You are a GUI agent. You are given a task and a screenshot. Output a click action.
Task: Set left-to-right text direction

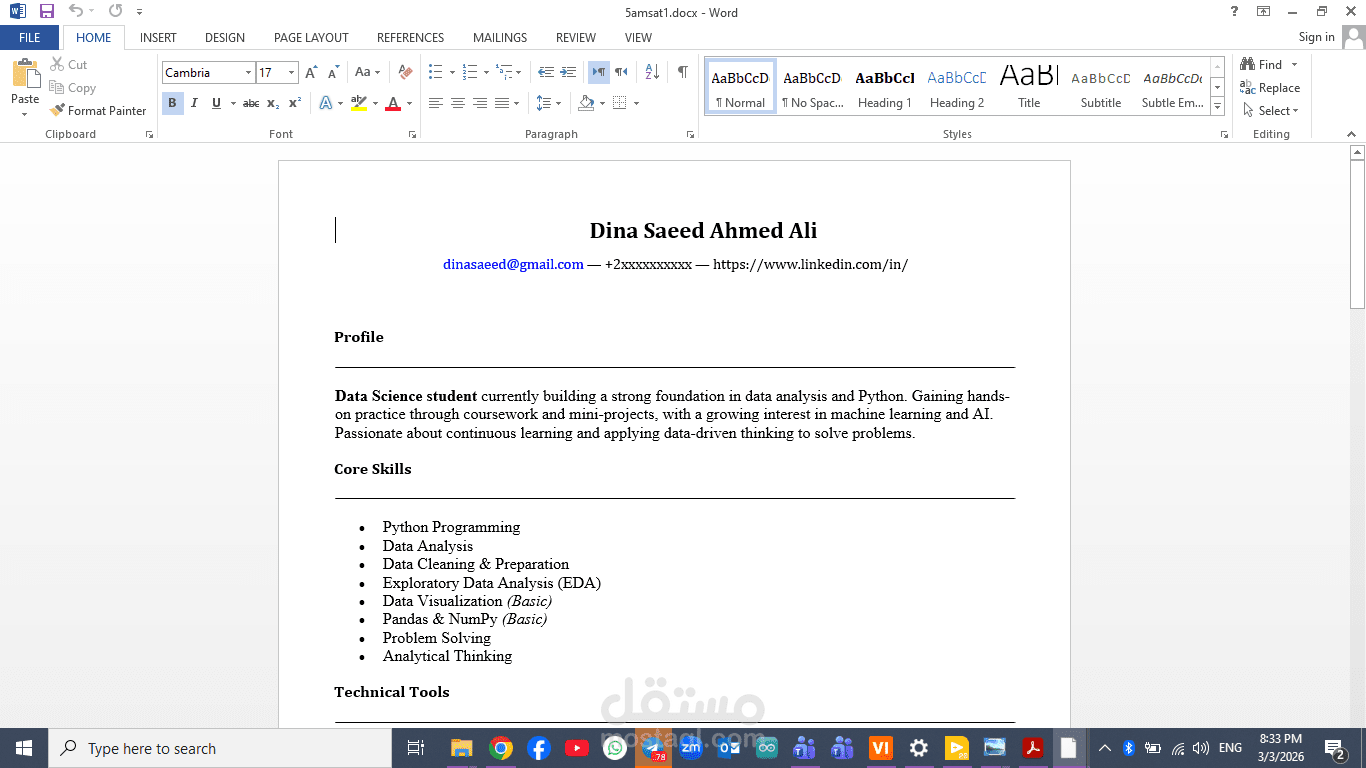point(598,72)
